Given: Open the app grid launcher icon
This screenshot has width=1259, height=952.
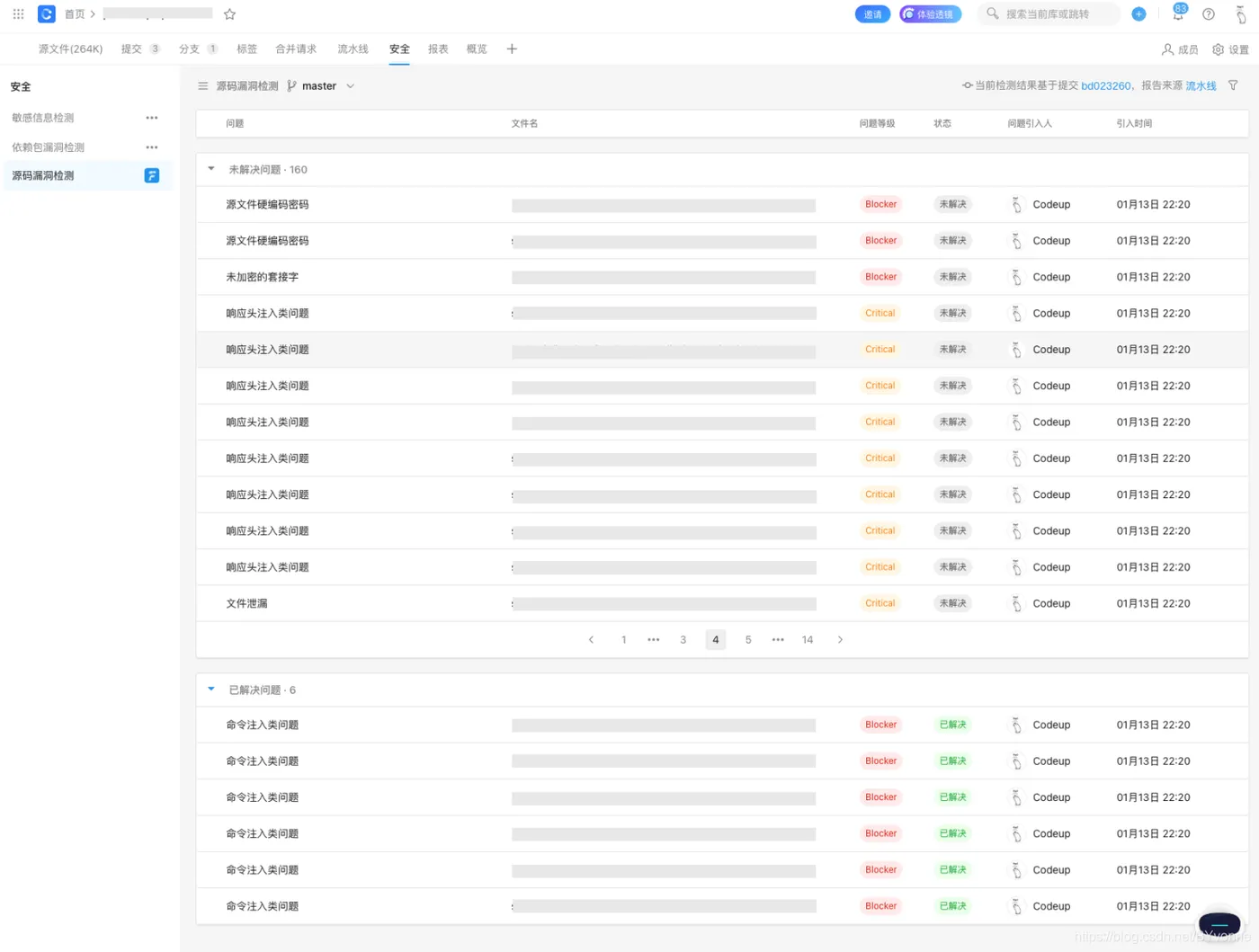Looking at the screenshot, I should click(18, 14).
